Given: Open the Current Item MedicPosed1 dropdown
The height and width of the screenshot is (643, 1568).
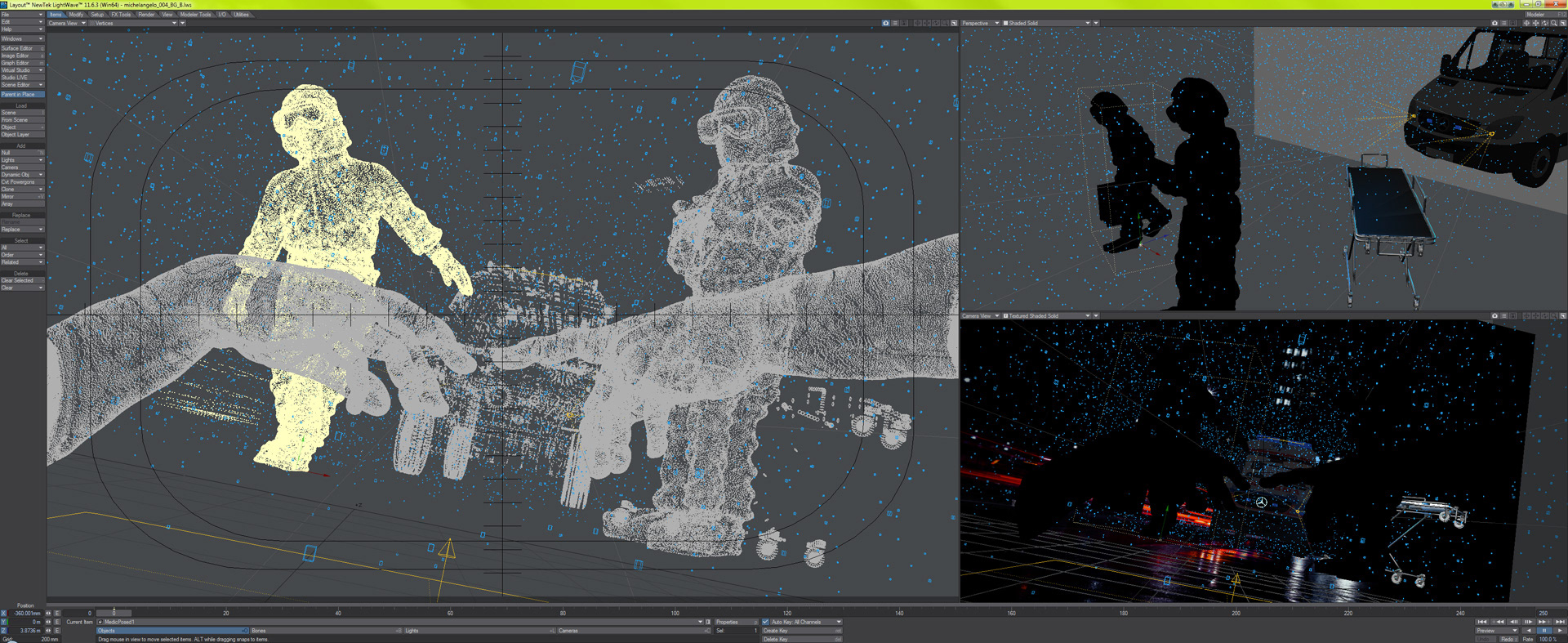Looking at the screenshot, I should (400, 622).
